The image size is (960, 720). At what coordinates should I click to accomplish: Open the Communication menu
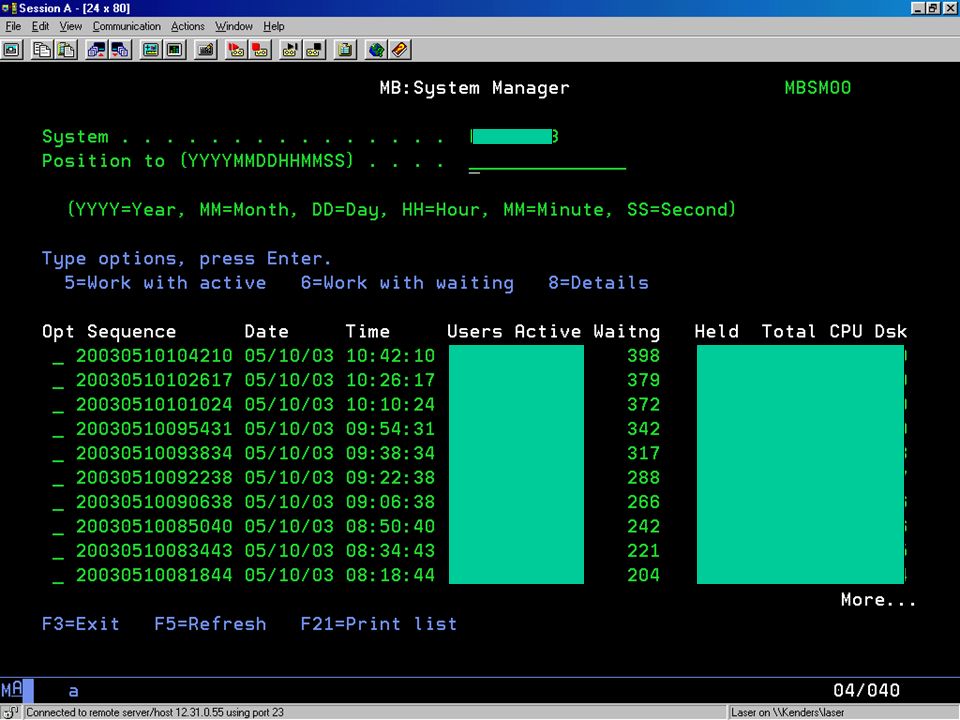127,26
